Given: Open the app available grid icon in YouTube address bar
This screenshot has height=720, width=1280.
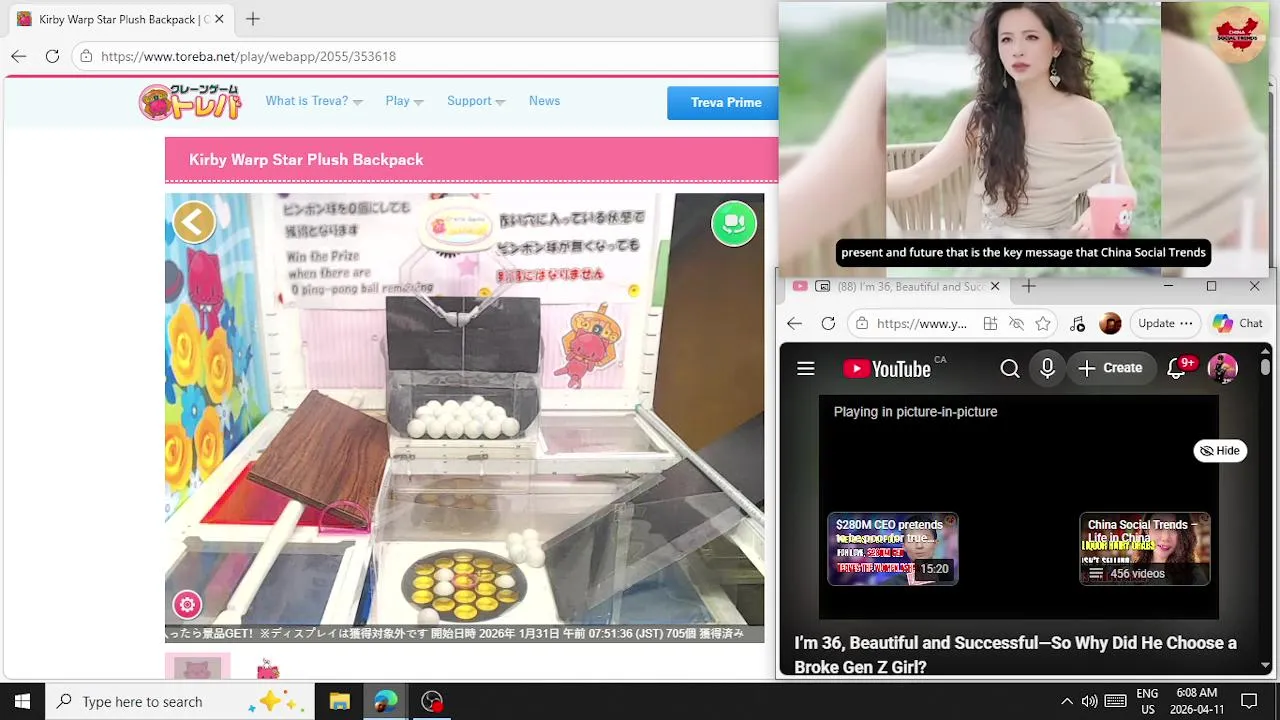Looking at the screenshot, I should pos(990,324).
